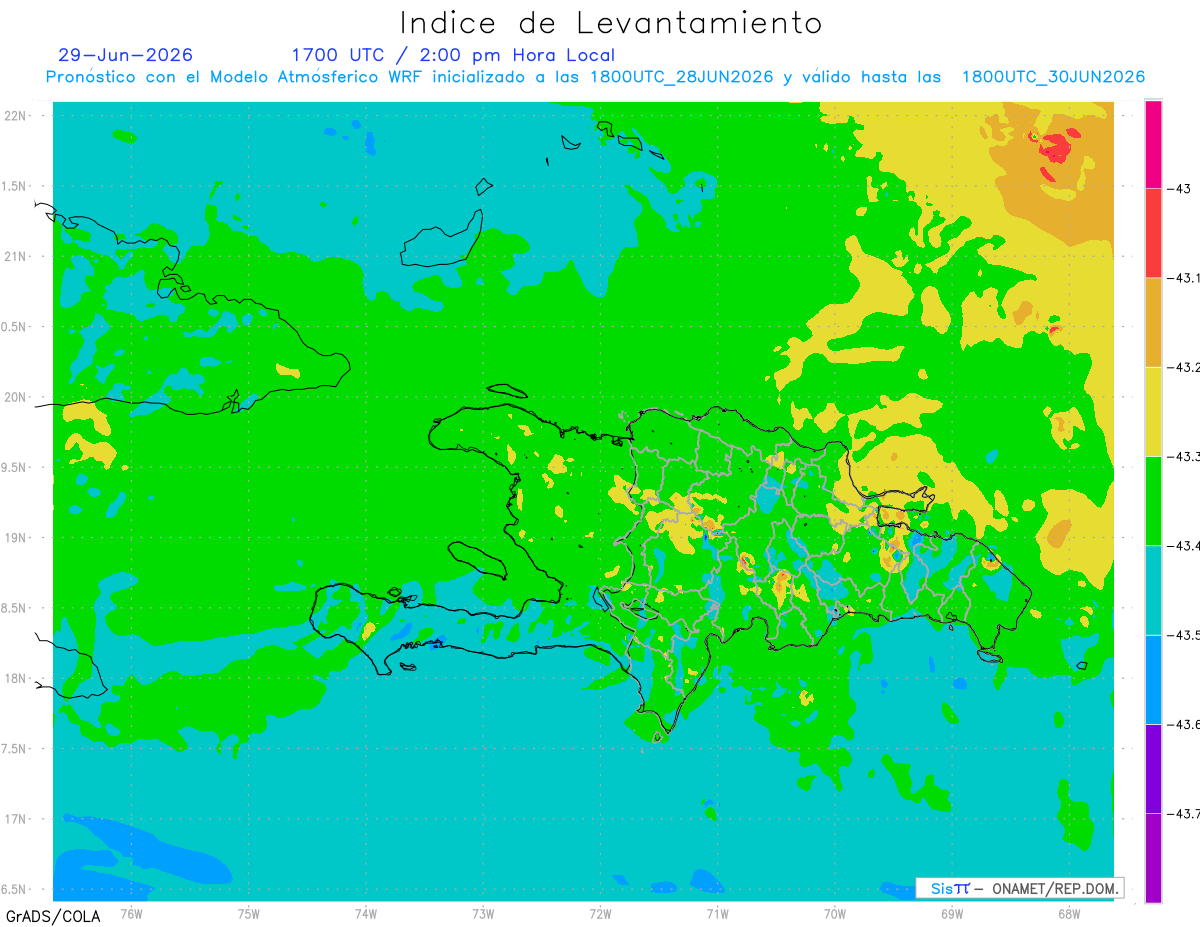Pick the violet swatch below -43.7
The width and height of the screenshot is (1200, 927).
[x=1153, y=857]
